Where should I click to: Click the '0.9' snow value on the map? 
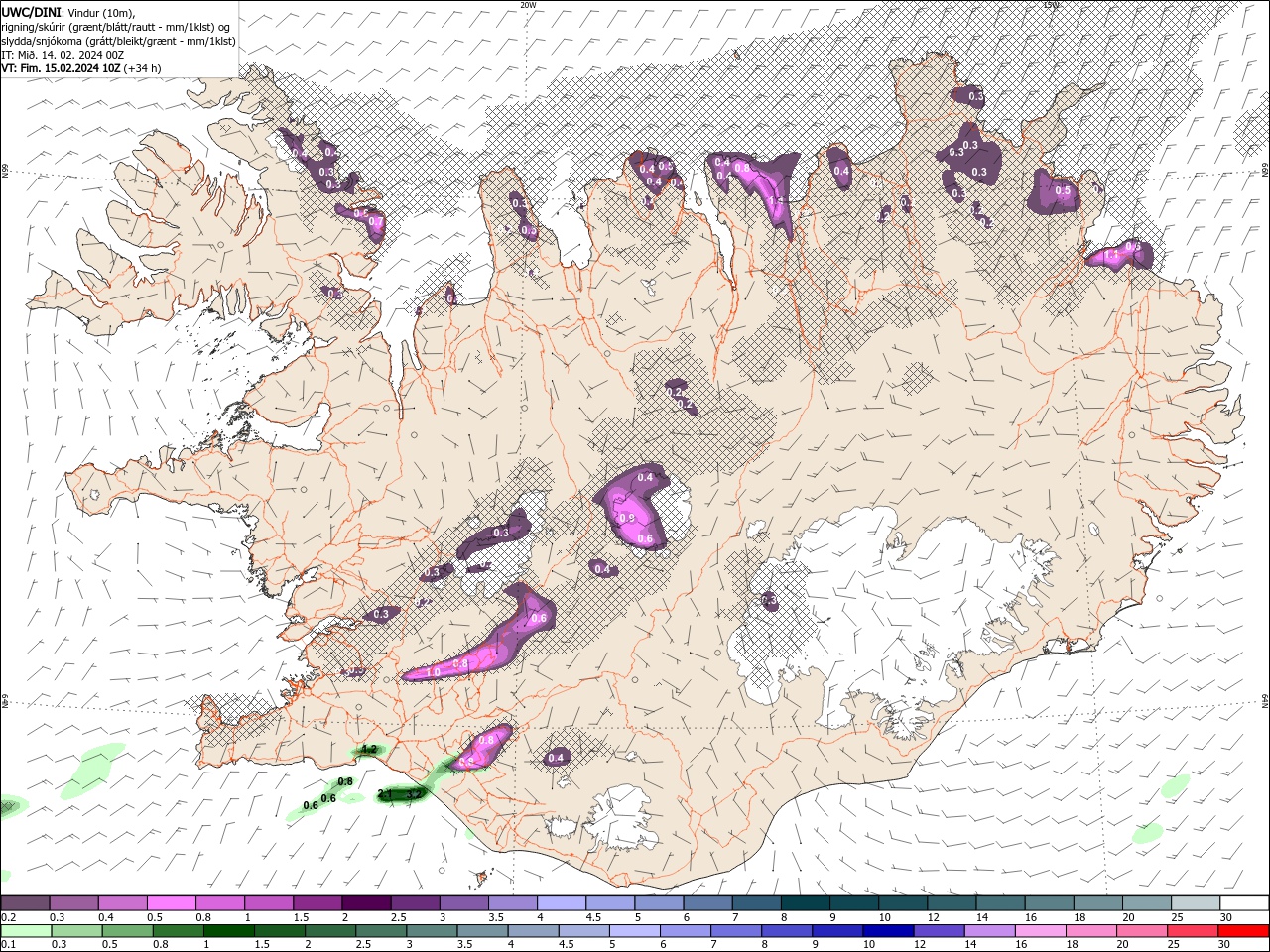627,518
